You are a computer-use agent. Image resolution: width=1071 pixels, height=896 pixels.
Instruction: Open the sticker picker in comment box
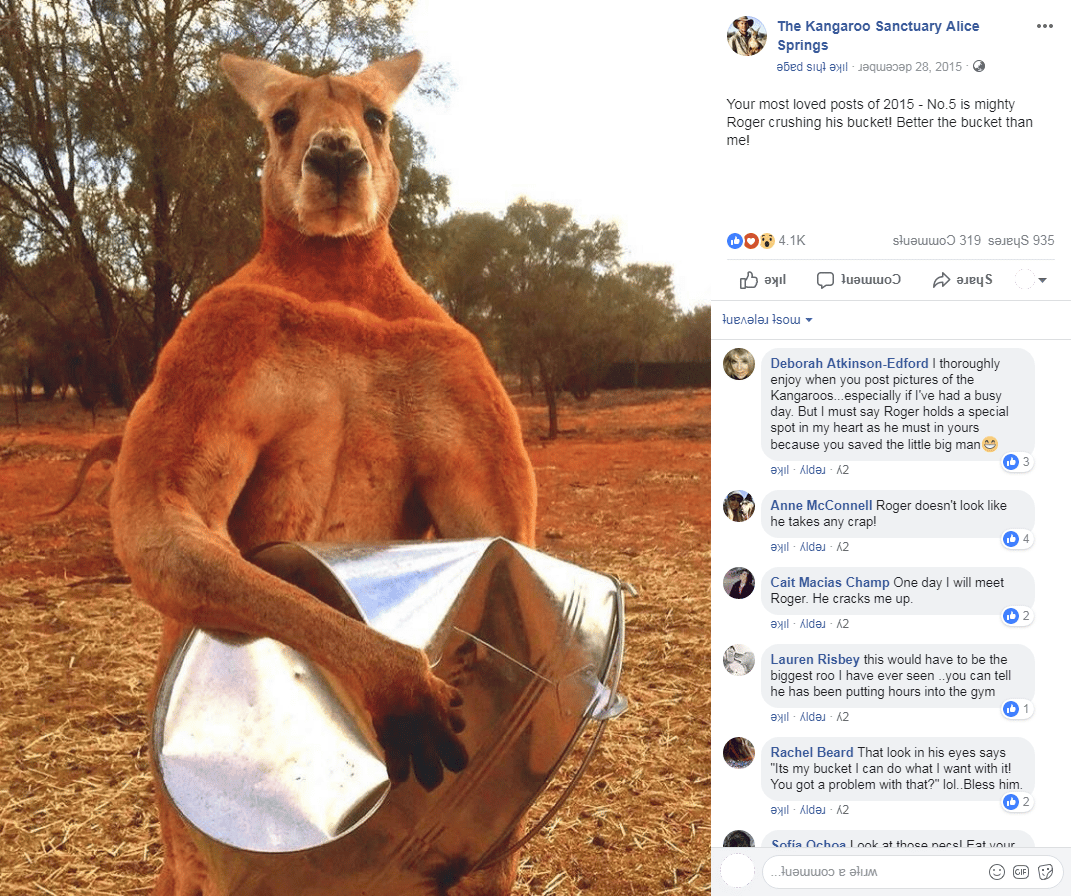[1045, 871]
